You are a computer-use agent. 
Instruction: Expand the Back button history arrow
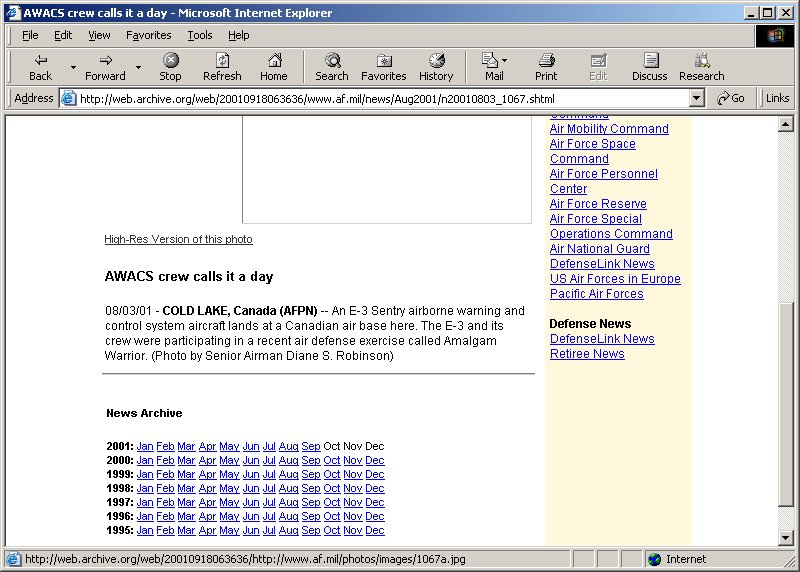click(73, 68)
